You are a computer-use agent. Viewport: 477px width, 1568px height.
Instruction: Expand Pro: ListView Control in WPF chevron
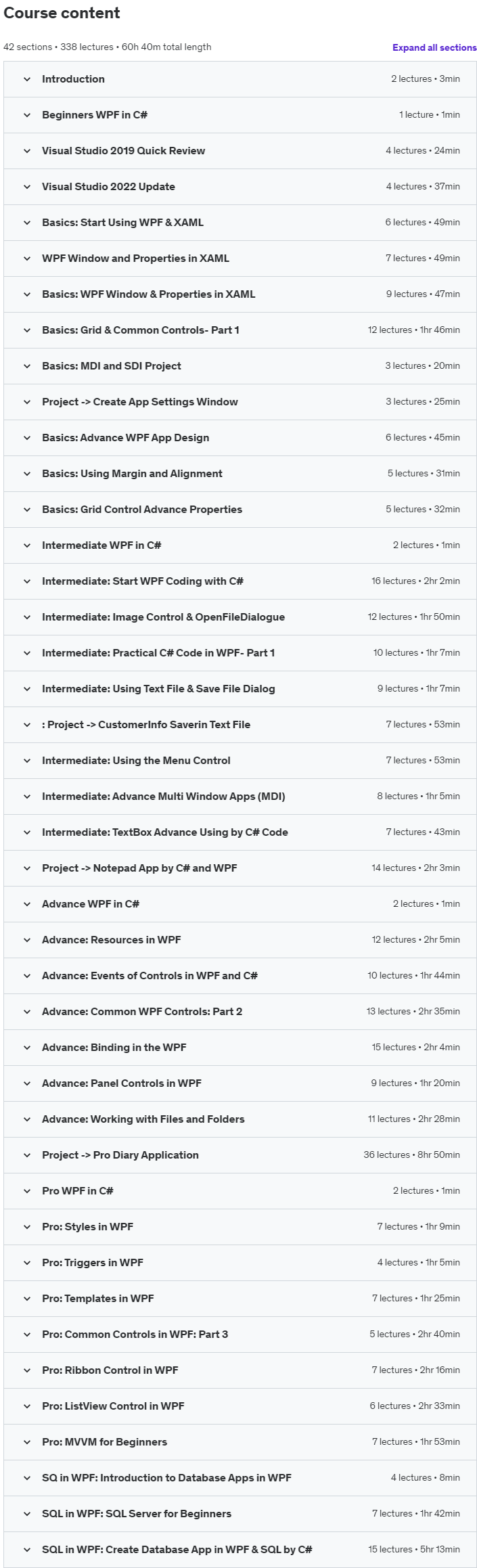(x=27, y=1406)
